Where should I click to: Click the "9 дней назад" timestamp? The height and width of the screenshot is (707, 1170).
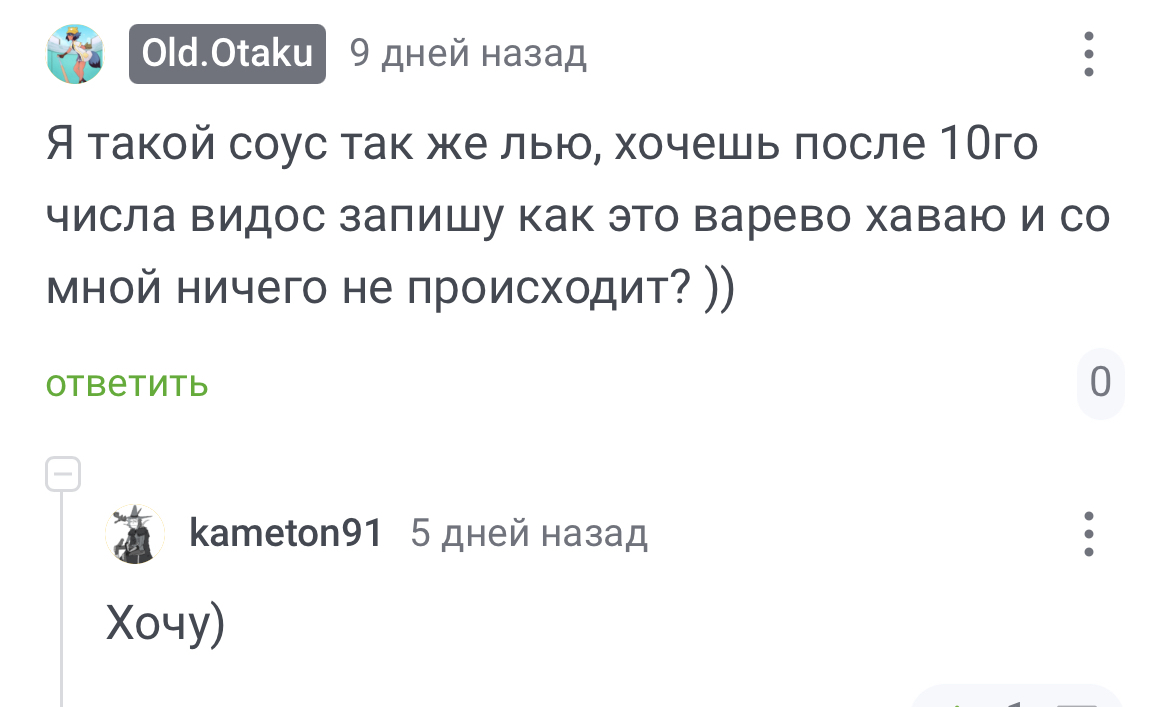point(468,54)
